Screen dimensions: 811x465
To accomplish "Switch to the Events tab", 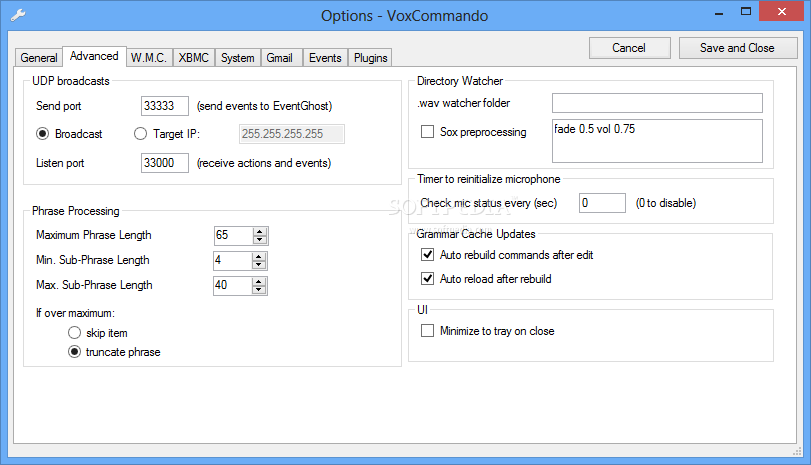I will tap(325, 58).
